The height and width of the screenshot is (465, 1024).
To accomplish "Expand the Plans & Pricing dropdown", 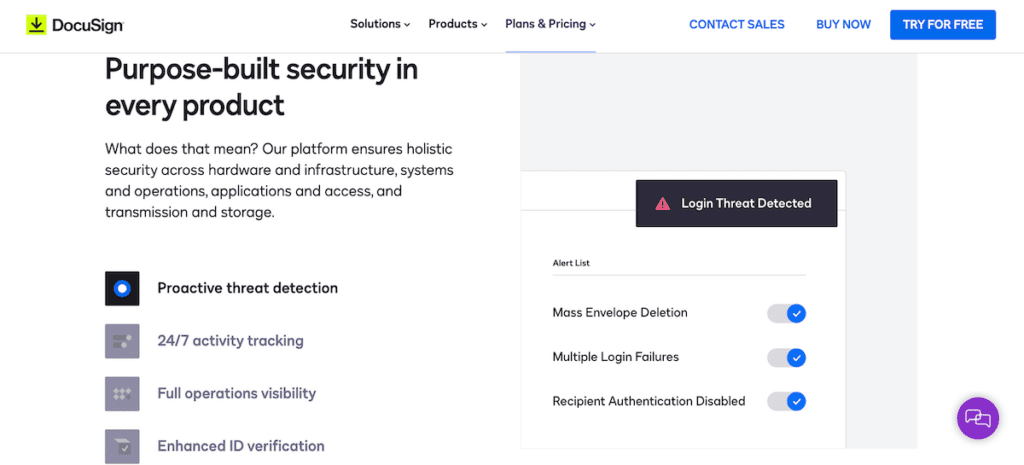I will coord(551,24).
